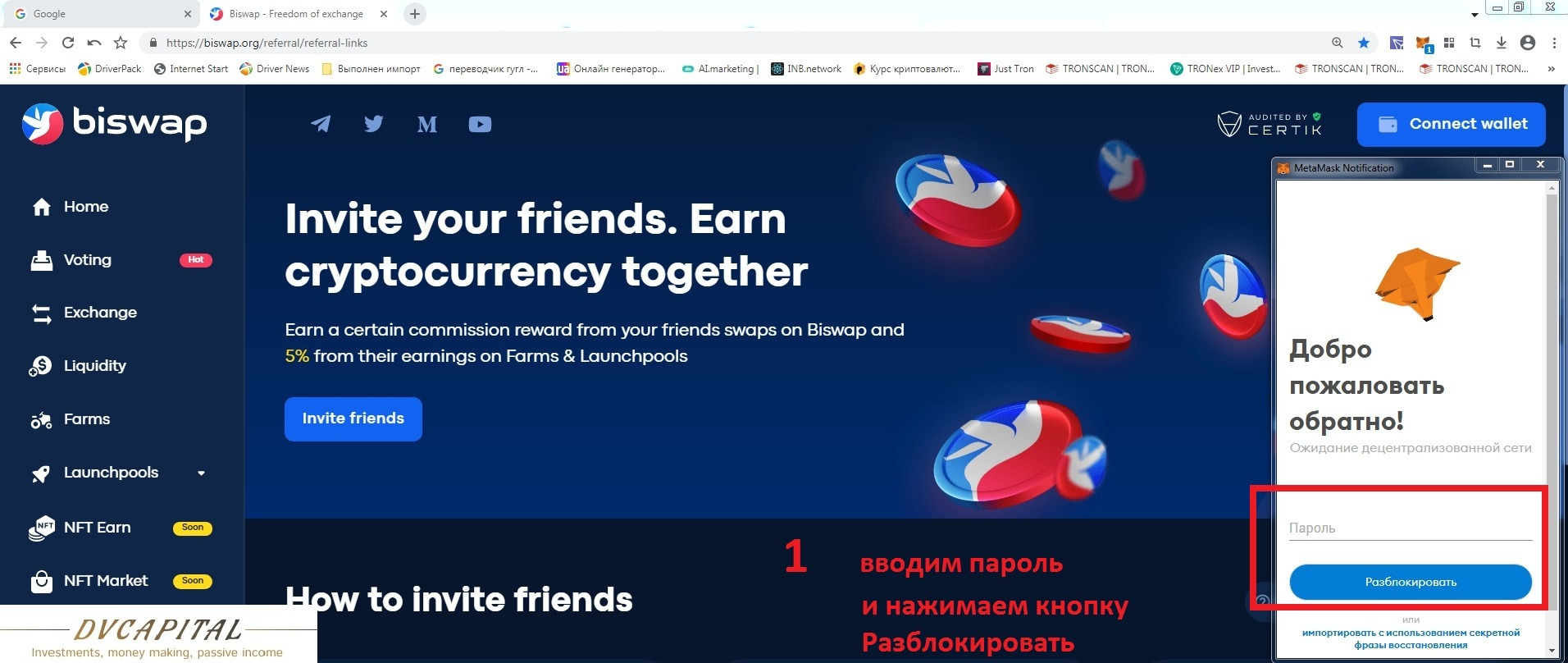The height and width of the screenshot is (663, 1568).
Task: Show more bookmarks with the overflow chevron
Action: coord(1551,69)
